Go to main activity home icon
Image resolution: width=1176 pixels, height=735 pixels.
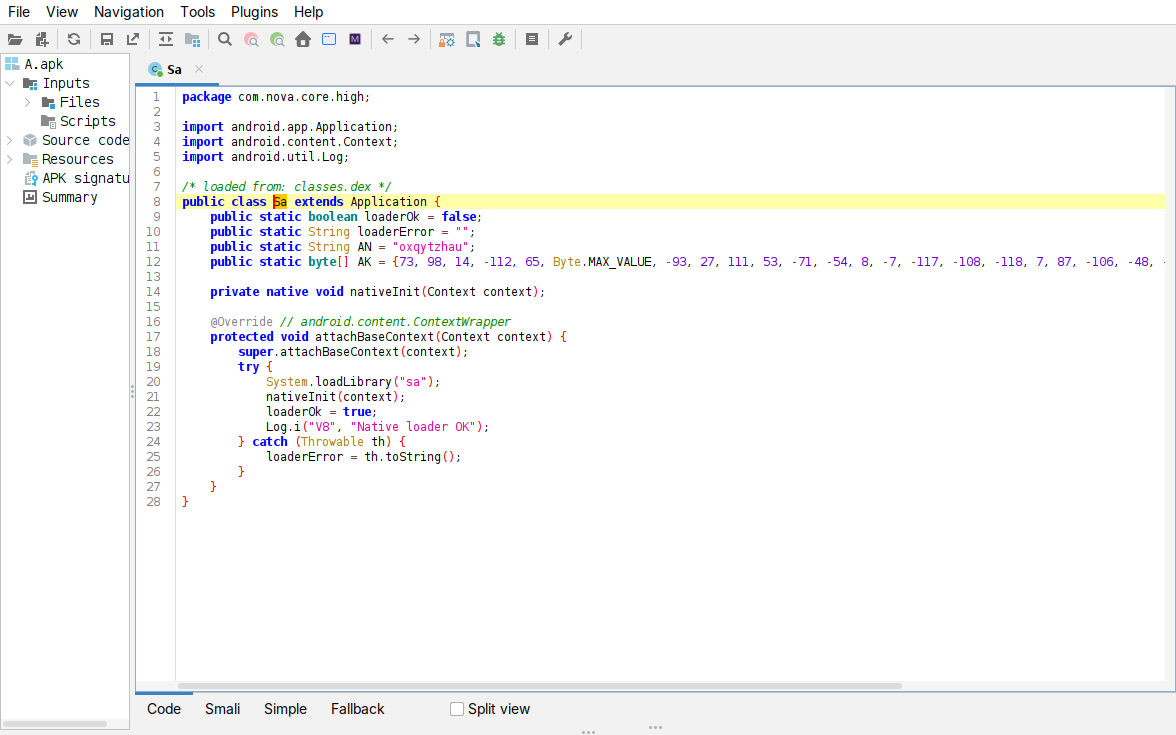click(x=303, y=40)
